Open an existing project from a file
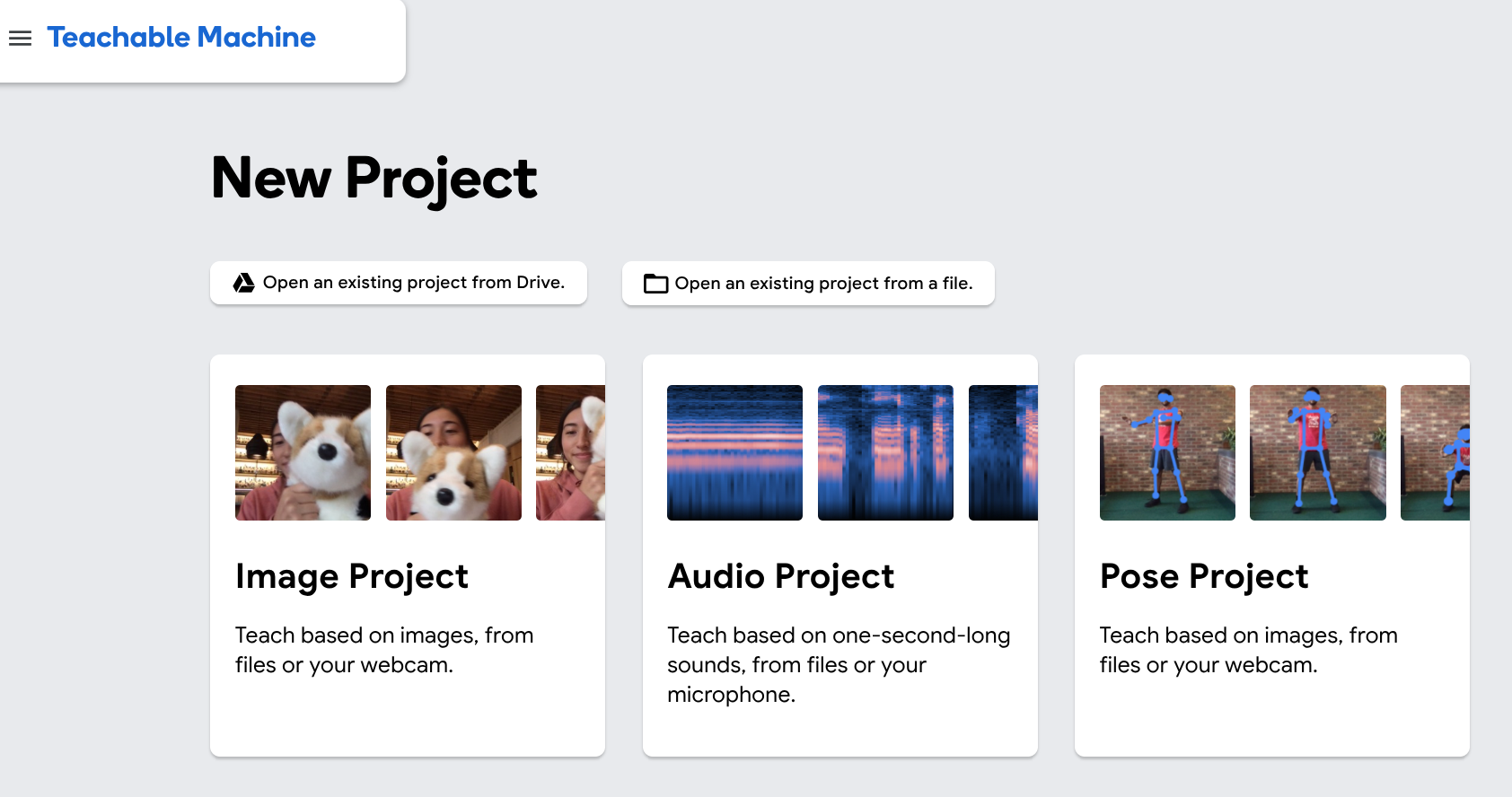The height and width of the screenshot is (797, 1512). (808, 284)
